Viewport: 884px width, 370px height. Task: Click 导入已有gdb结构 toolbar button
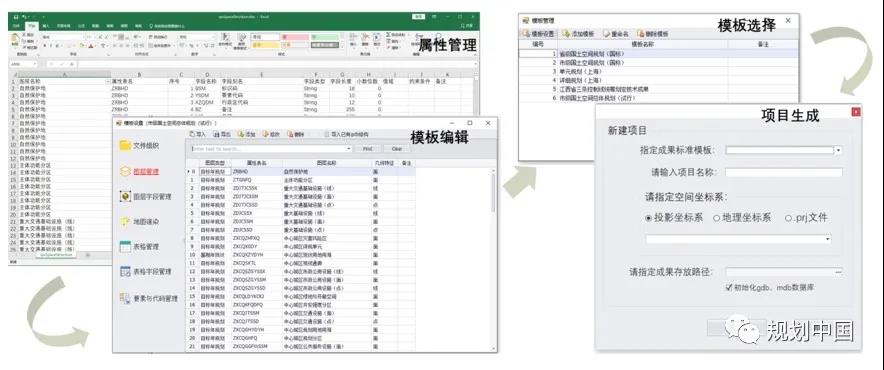[x=346, y=134]
